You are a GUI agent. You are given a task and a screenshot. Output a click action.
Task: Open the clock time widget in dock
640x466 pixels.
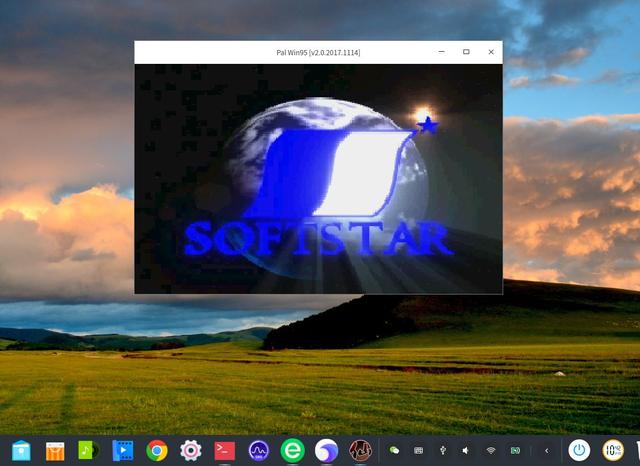click(613, 450)
